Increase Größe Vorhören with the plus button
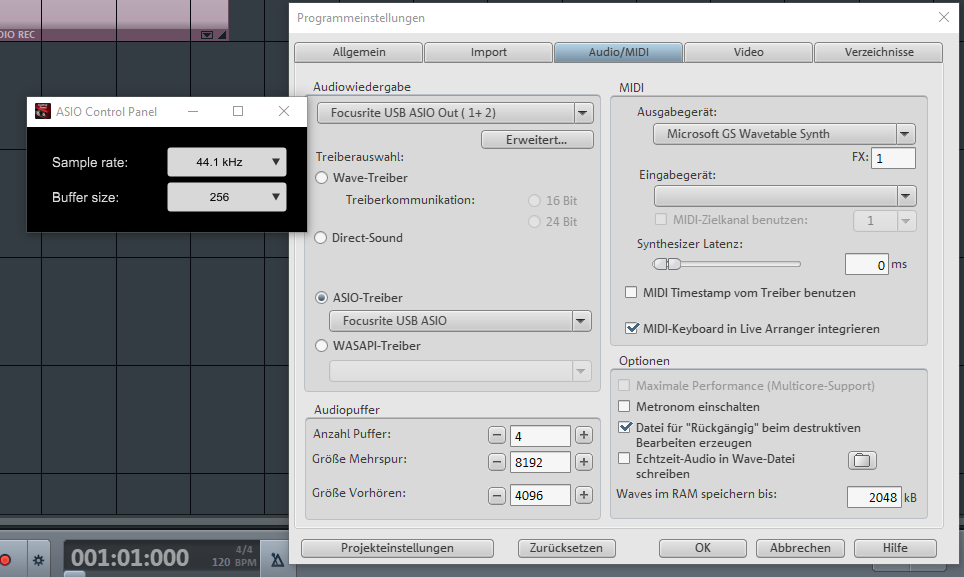 click(583, 495)
